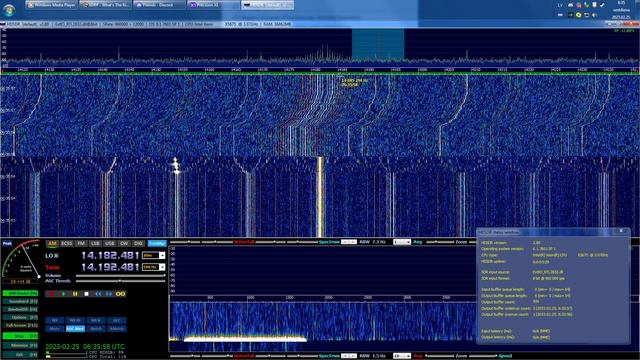
Task: Click the blue fast-forward arrows button
Action: [109, 294]
